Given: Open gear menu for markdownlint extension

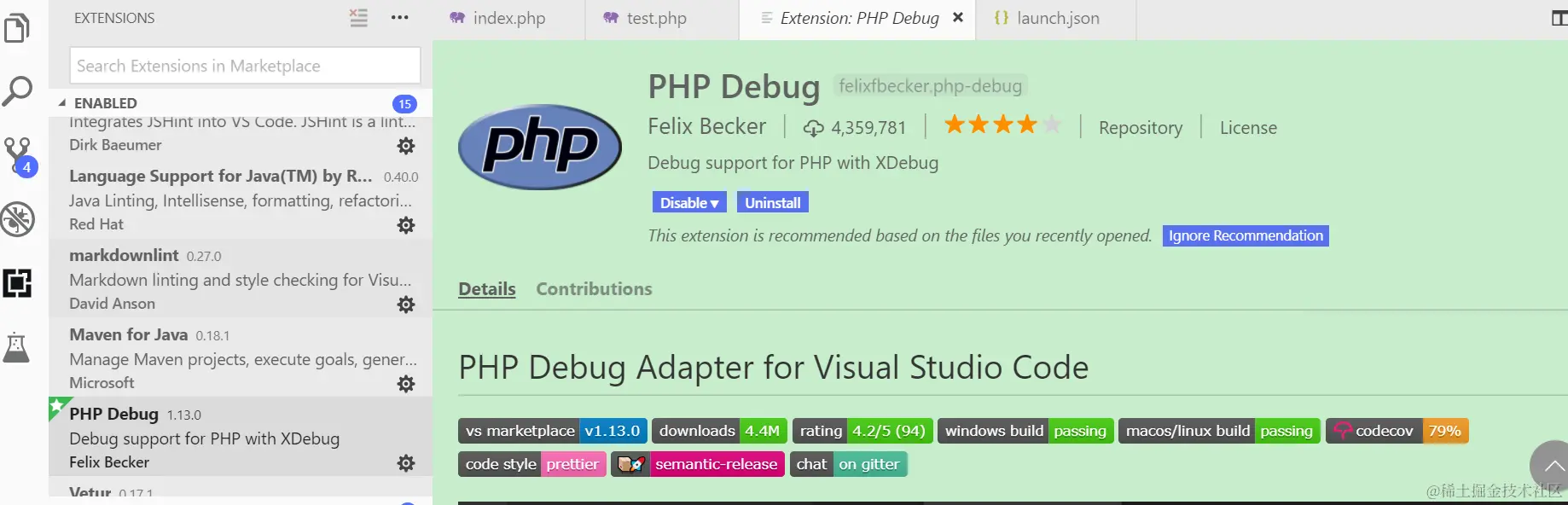Looking at the screenshot, I should pyautogui.click(x=406, y=305).
